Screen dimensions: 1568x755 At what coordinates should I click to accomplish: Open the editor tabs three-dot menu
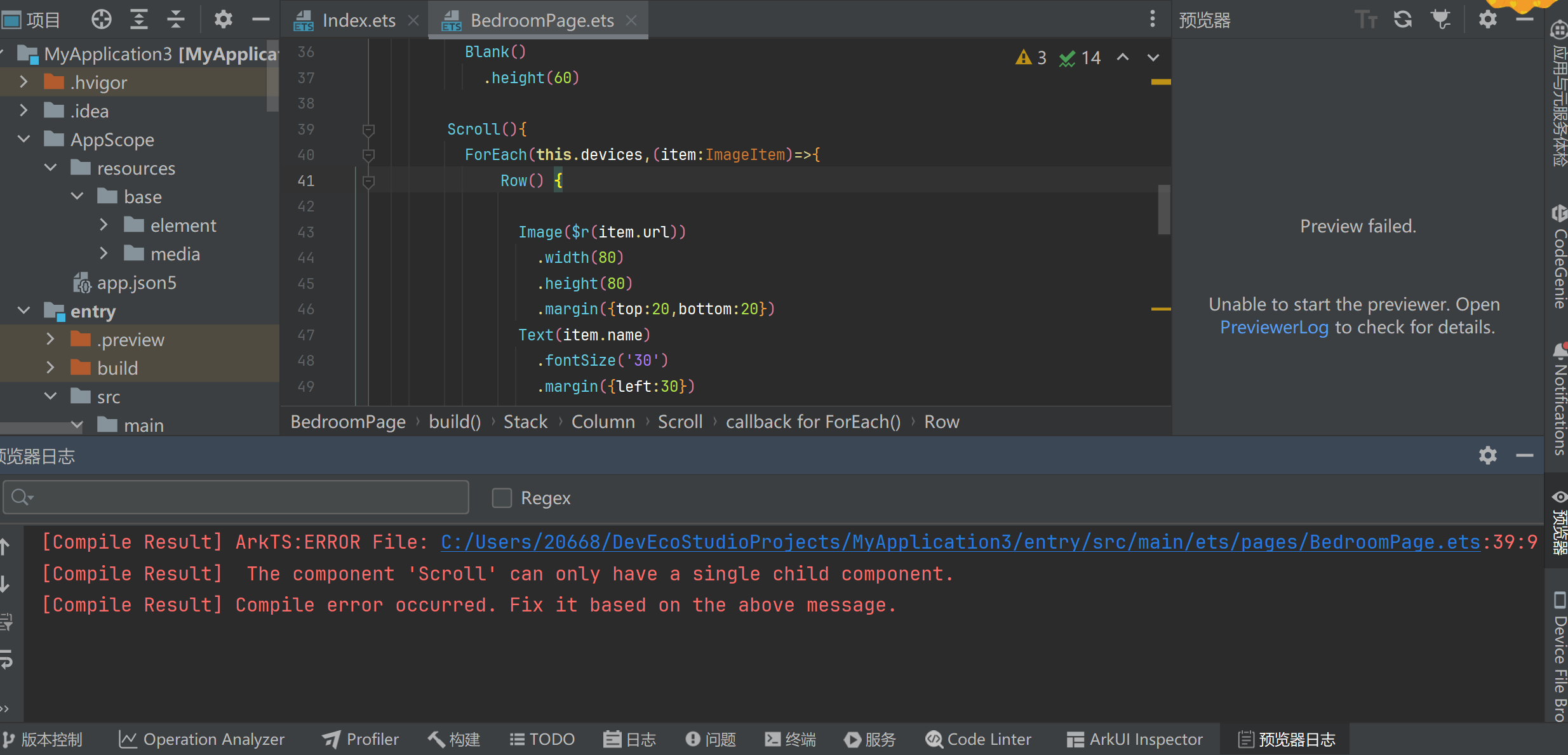(x=1152, y=19)
